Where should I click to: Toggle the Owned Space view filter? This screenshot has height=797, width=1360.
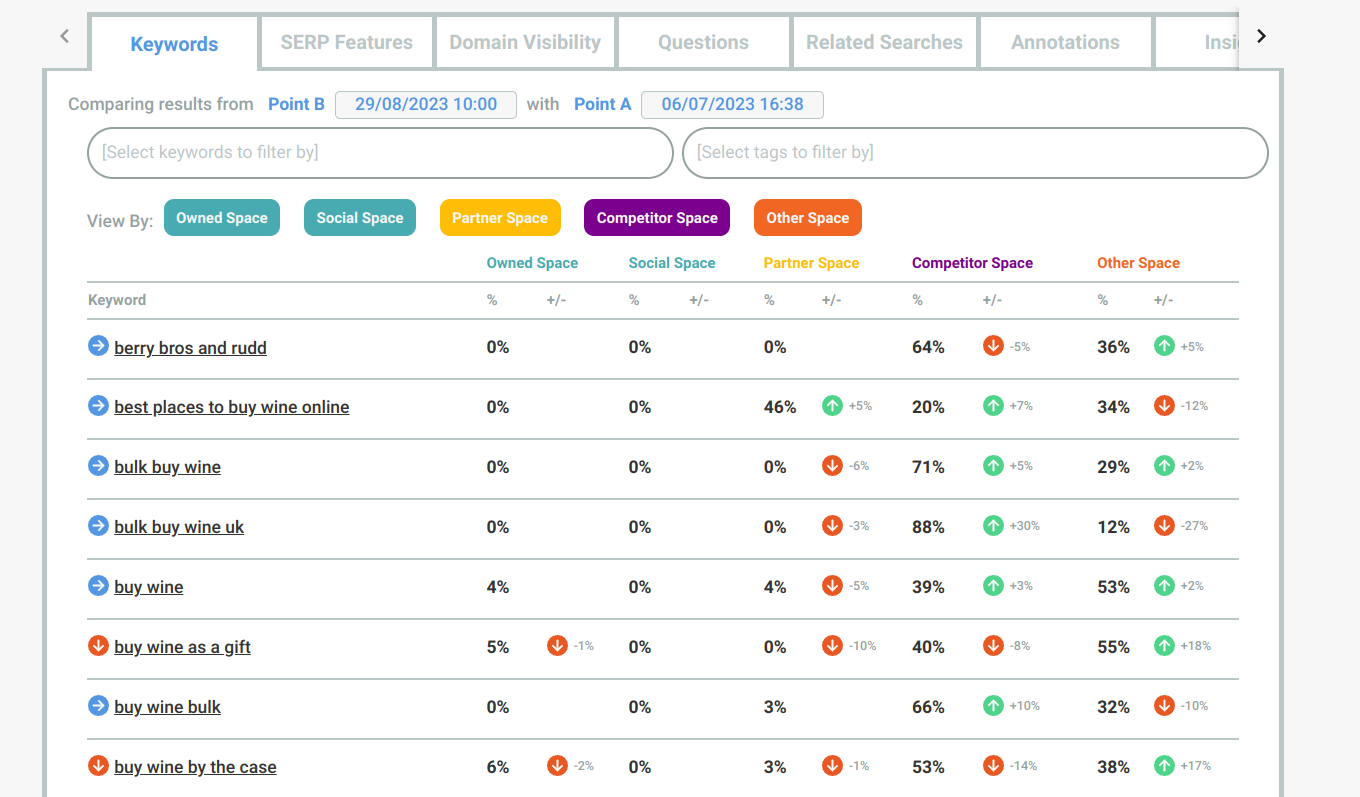click(x=222, y=218)
